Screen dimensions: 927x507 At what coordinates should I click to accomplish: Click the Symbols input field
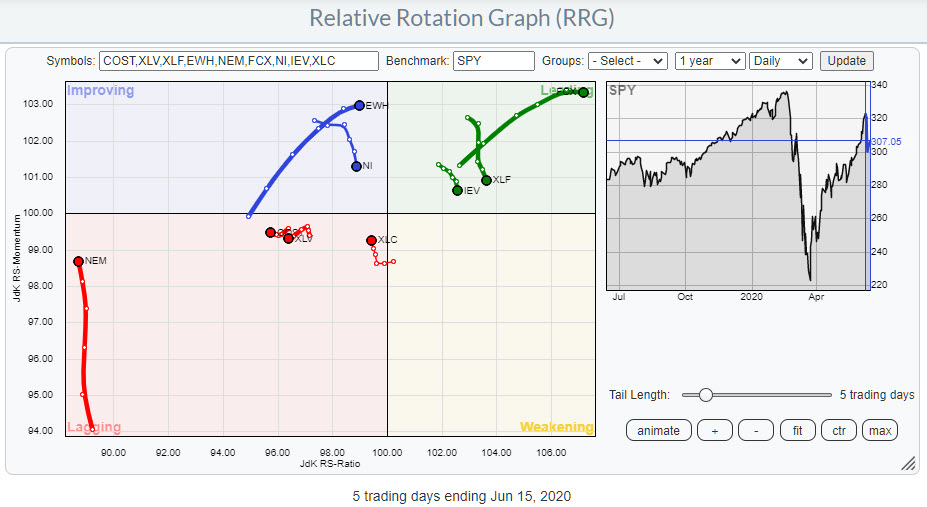(239, 61)
